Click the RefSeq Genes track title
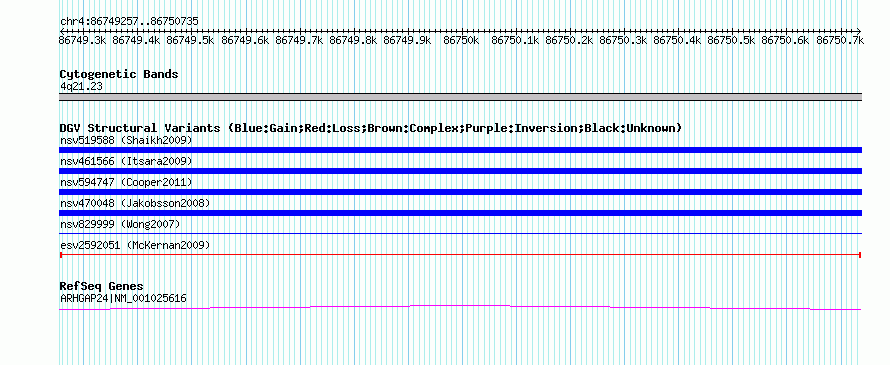 click(x=102, y=286)
